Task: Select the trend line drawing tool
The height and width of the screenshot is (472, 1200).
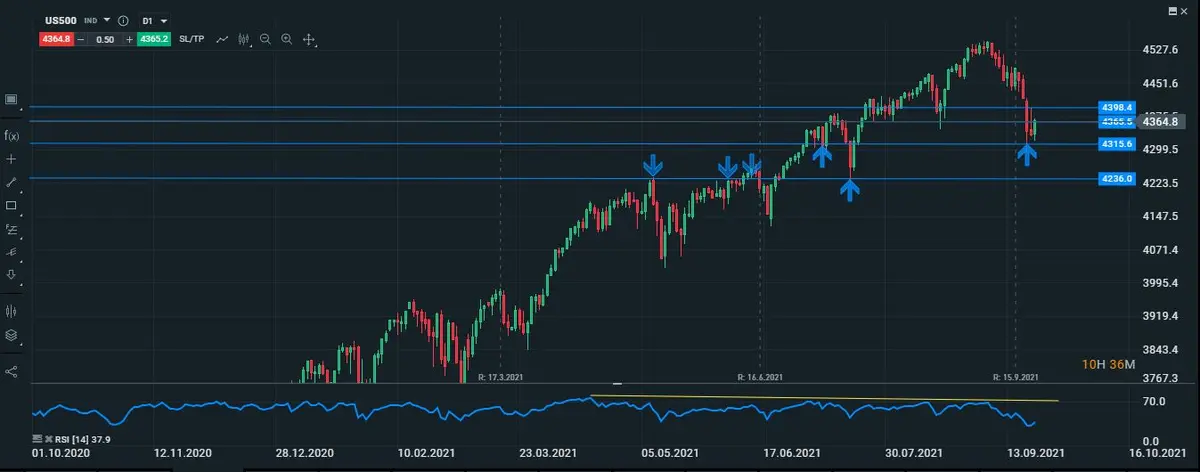Action: [x=12, y=182]
